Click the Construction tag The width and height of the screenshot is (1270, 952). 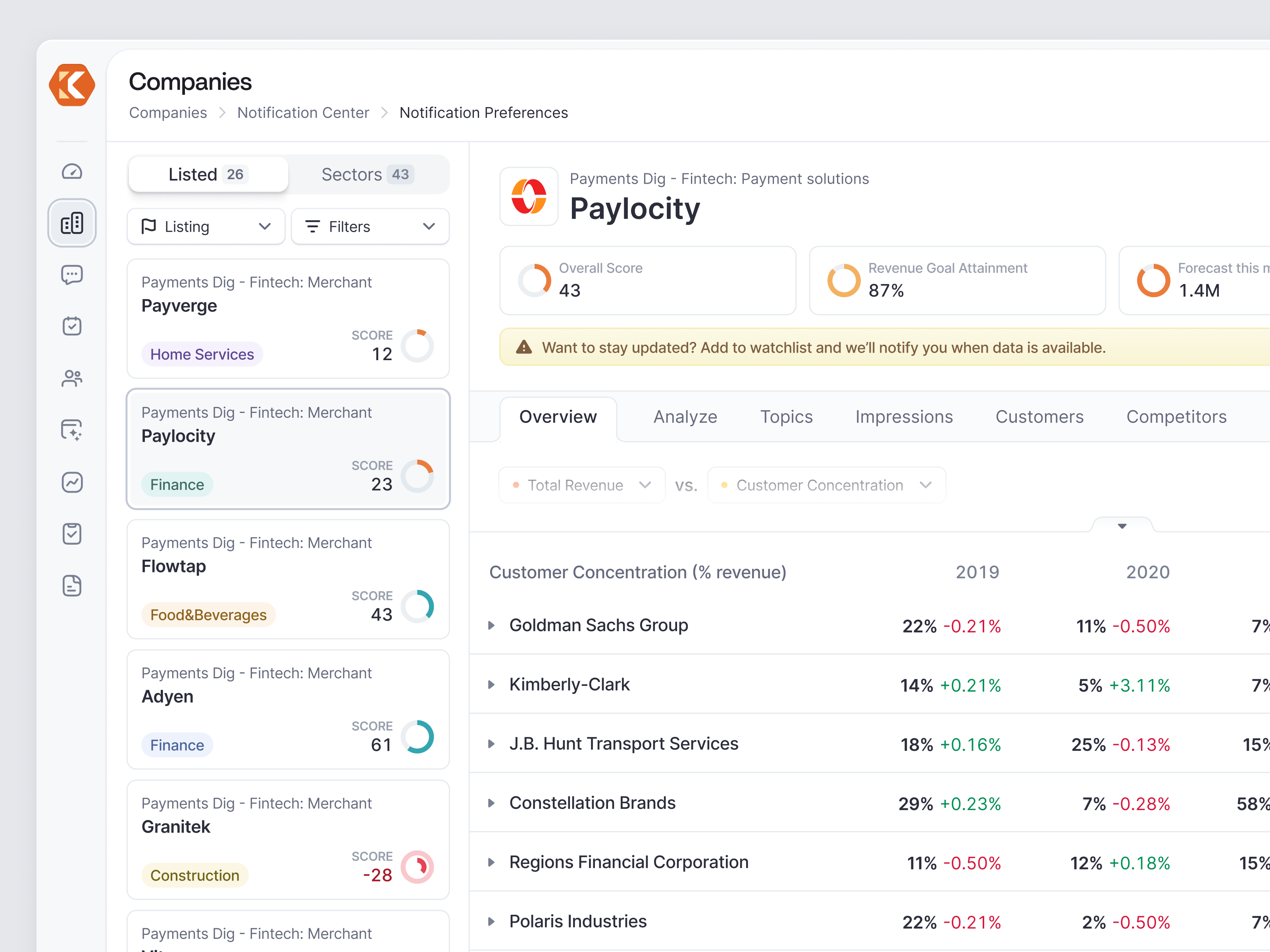tap(194, 875)
